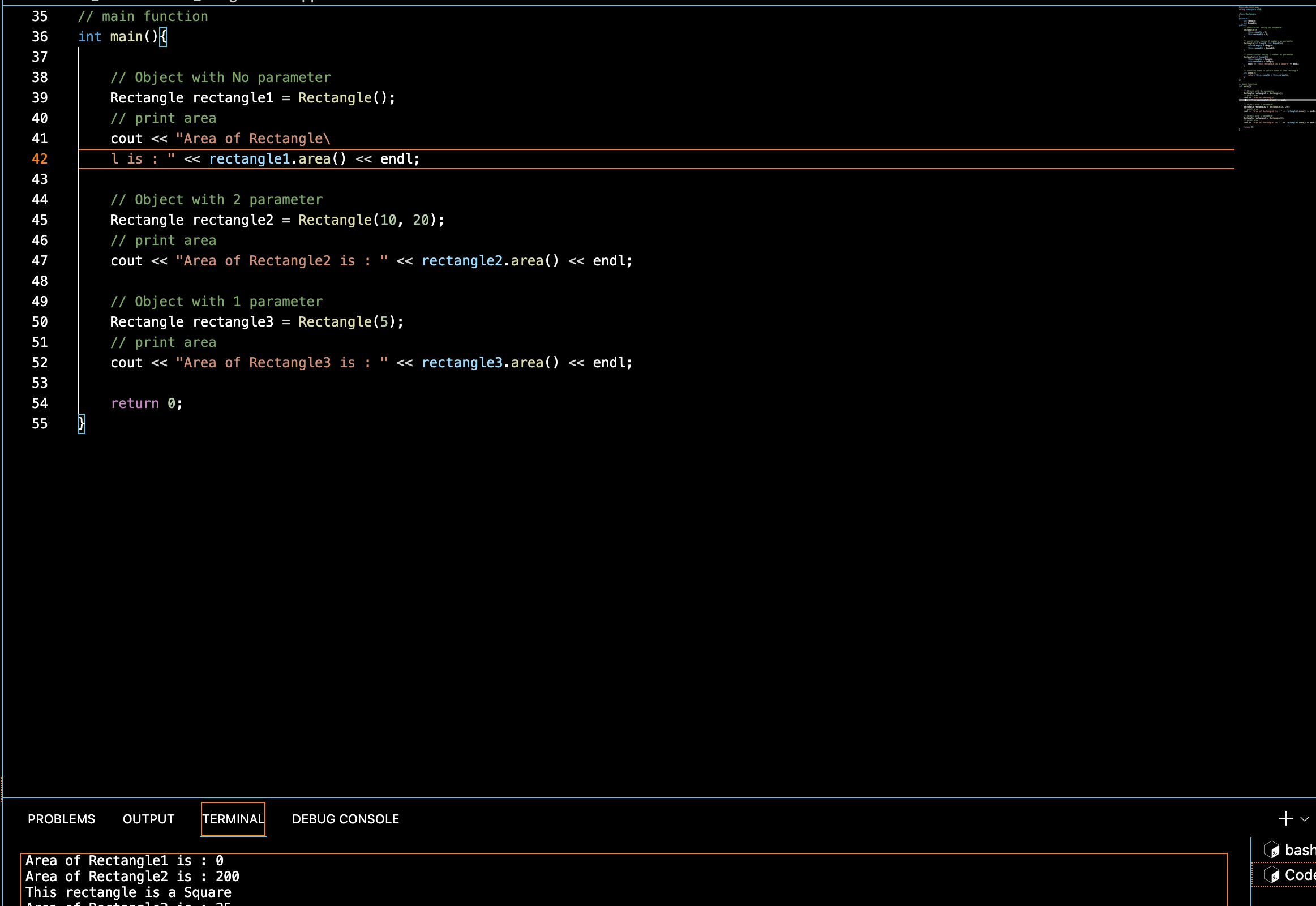Click the new terminal plus icon
This screenshot has height=906, width=1316.
point(1285,819)
